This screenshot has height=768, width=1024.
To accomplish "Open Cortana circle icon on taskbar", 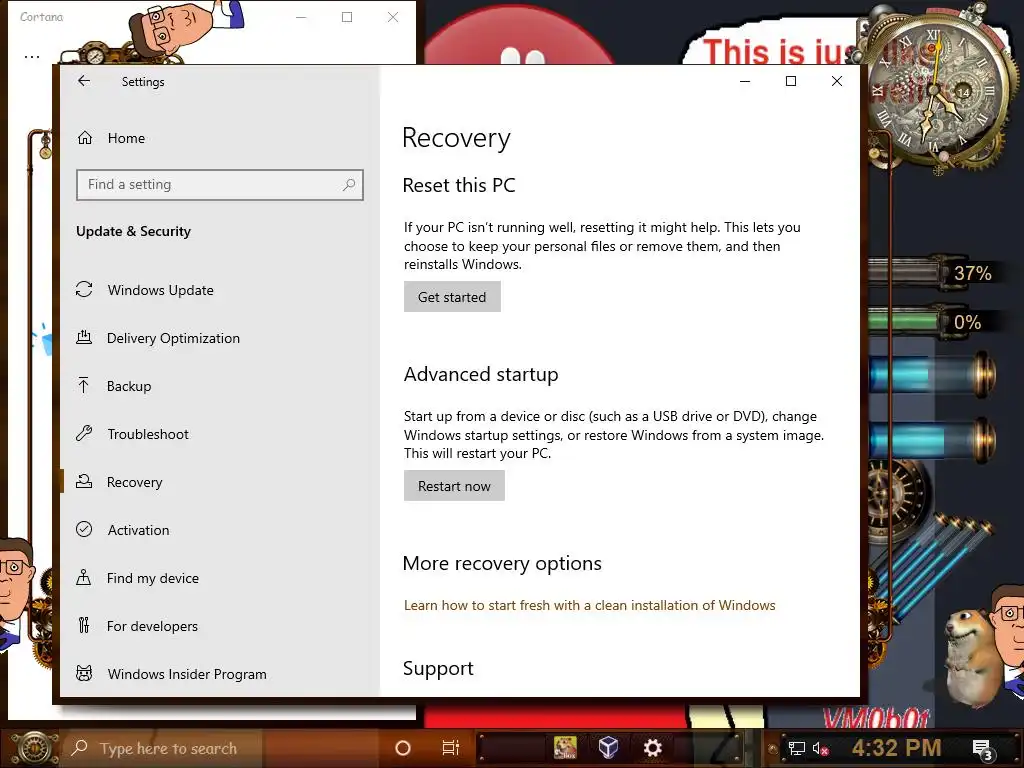I will click(403, 748).
